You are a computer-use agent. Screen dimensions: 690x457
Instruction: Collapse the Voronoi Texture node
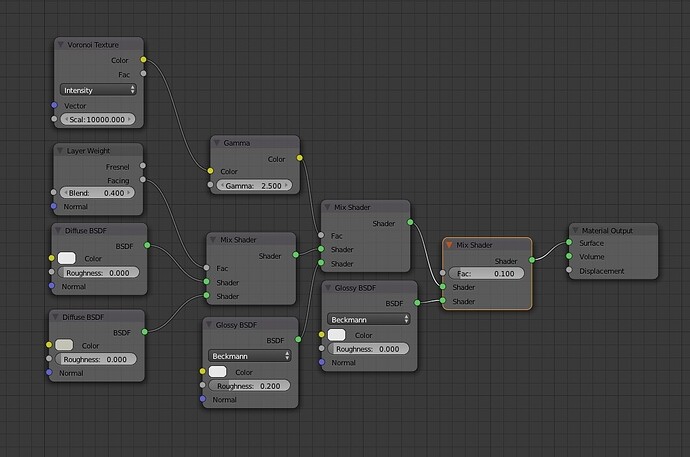click(x=61, y=44)
